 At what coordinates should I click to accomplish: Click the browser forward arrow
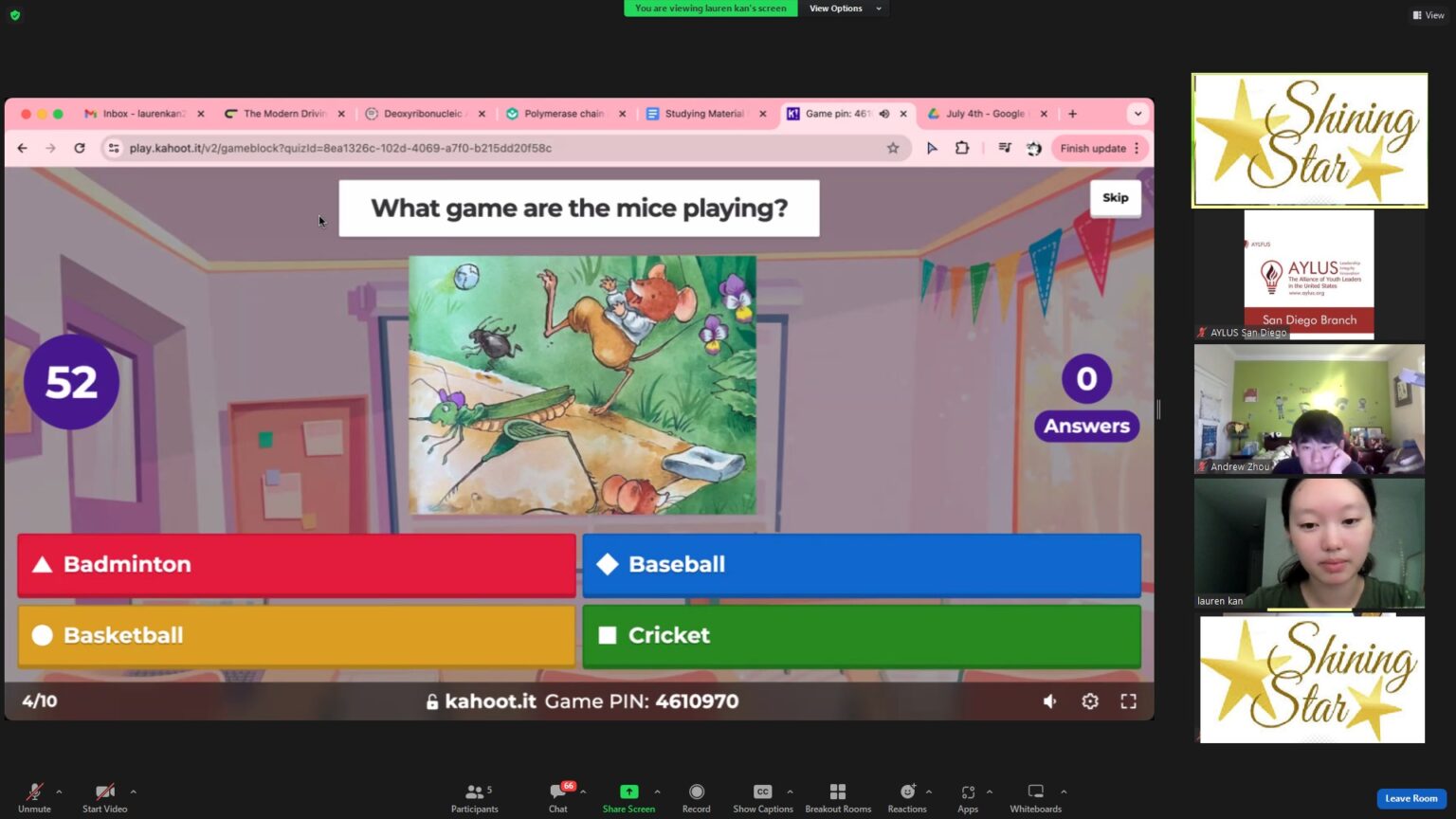[x=51, y=148]
